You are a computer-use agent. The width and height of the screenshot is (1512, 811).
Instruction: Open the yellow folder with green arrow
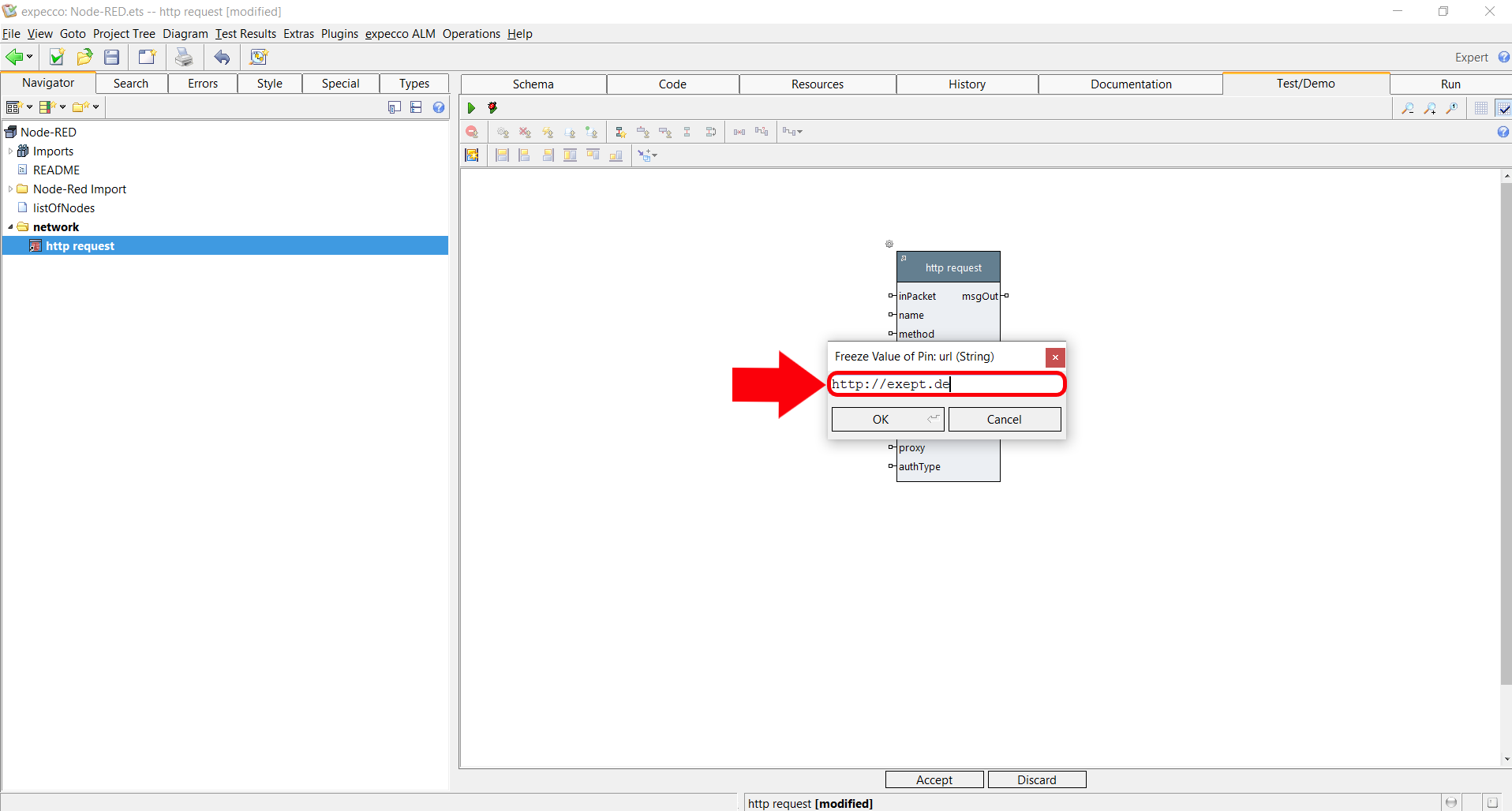[x=84, y=57]
